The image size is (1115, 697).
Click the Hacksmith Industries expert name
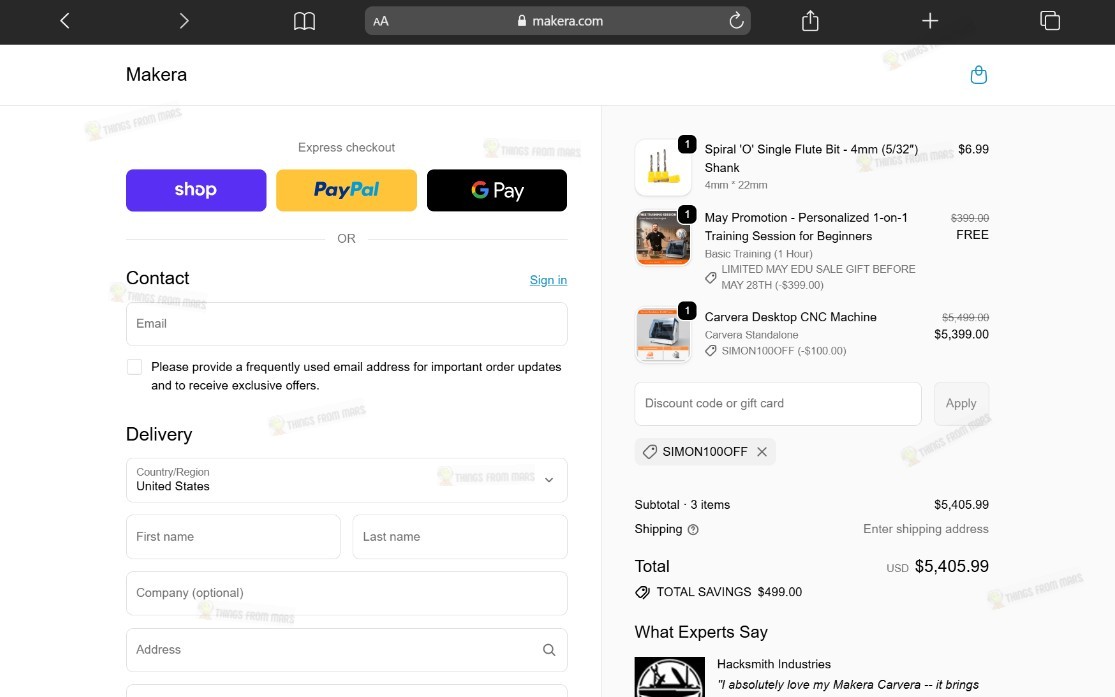pyautogui.click(x=774, y=664)
